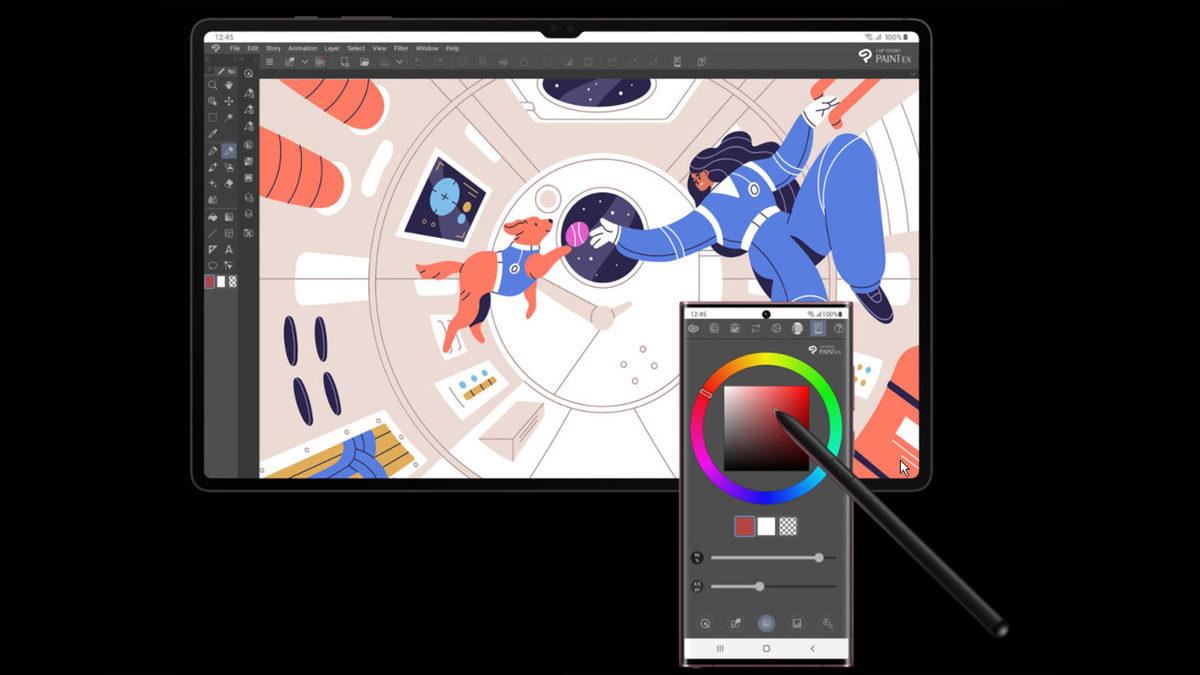Tap the help question mark icon on phone

tap(839, 328)
